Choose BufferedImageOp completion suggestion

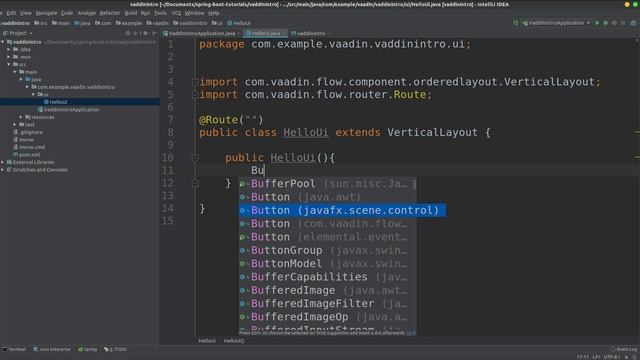(328, 317)
